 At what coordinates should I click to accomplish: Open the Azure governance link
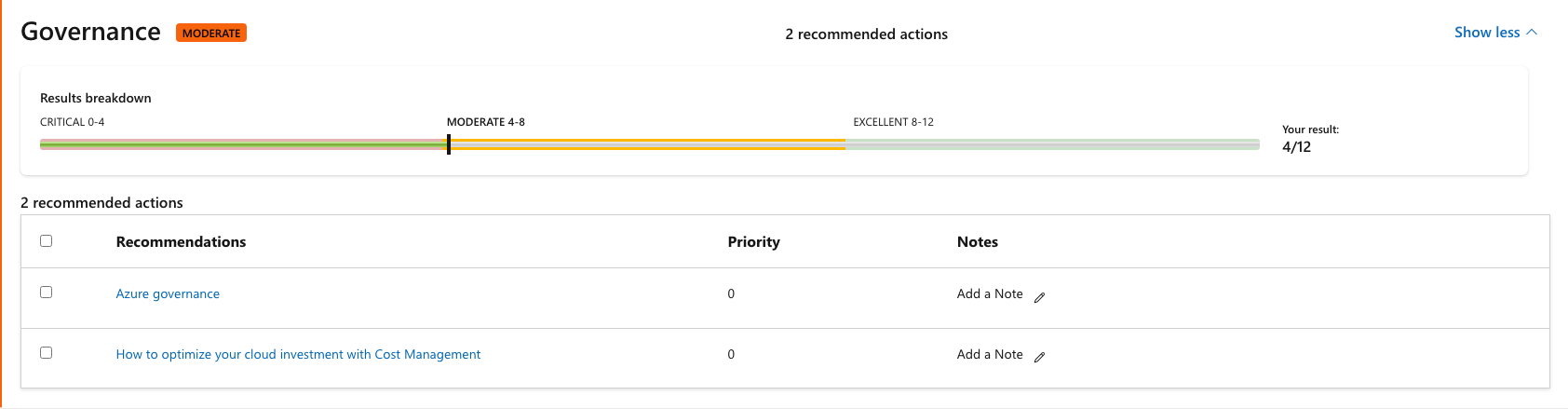[168, 293]
